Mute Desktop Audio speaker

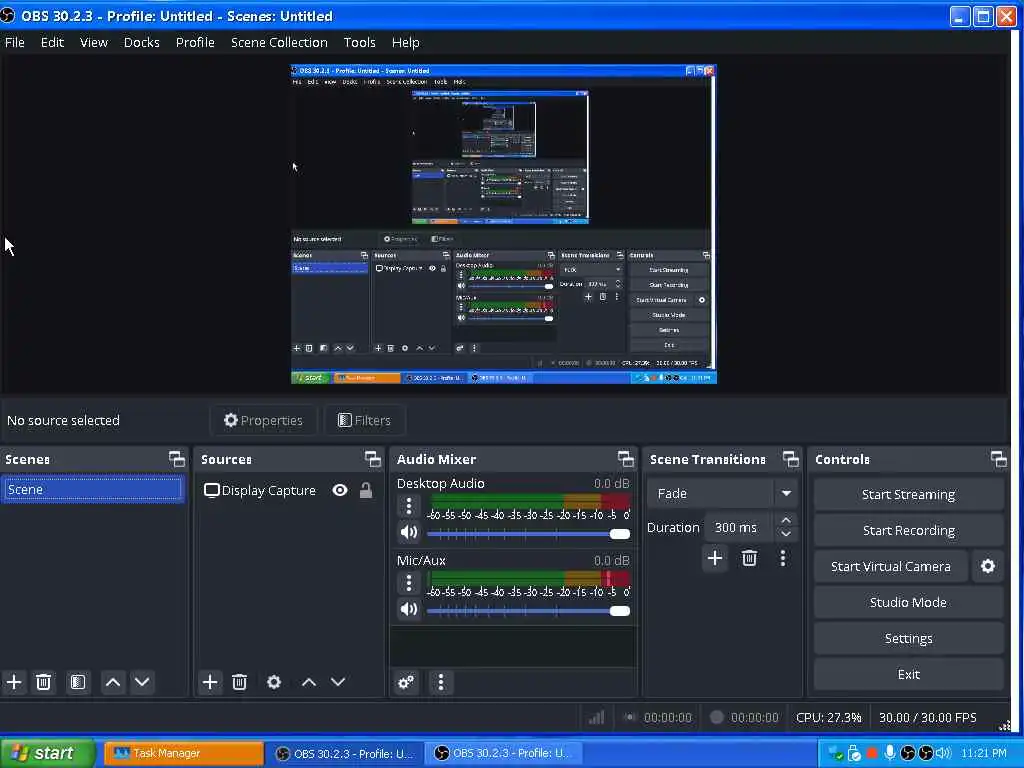click(x=409, y=532)
